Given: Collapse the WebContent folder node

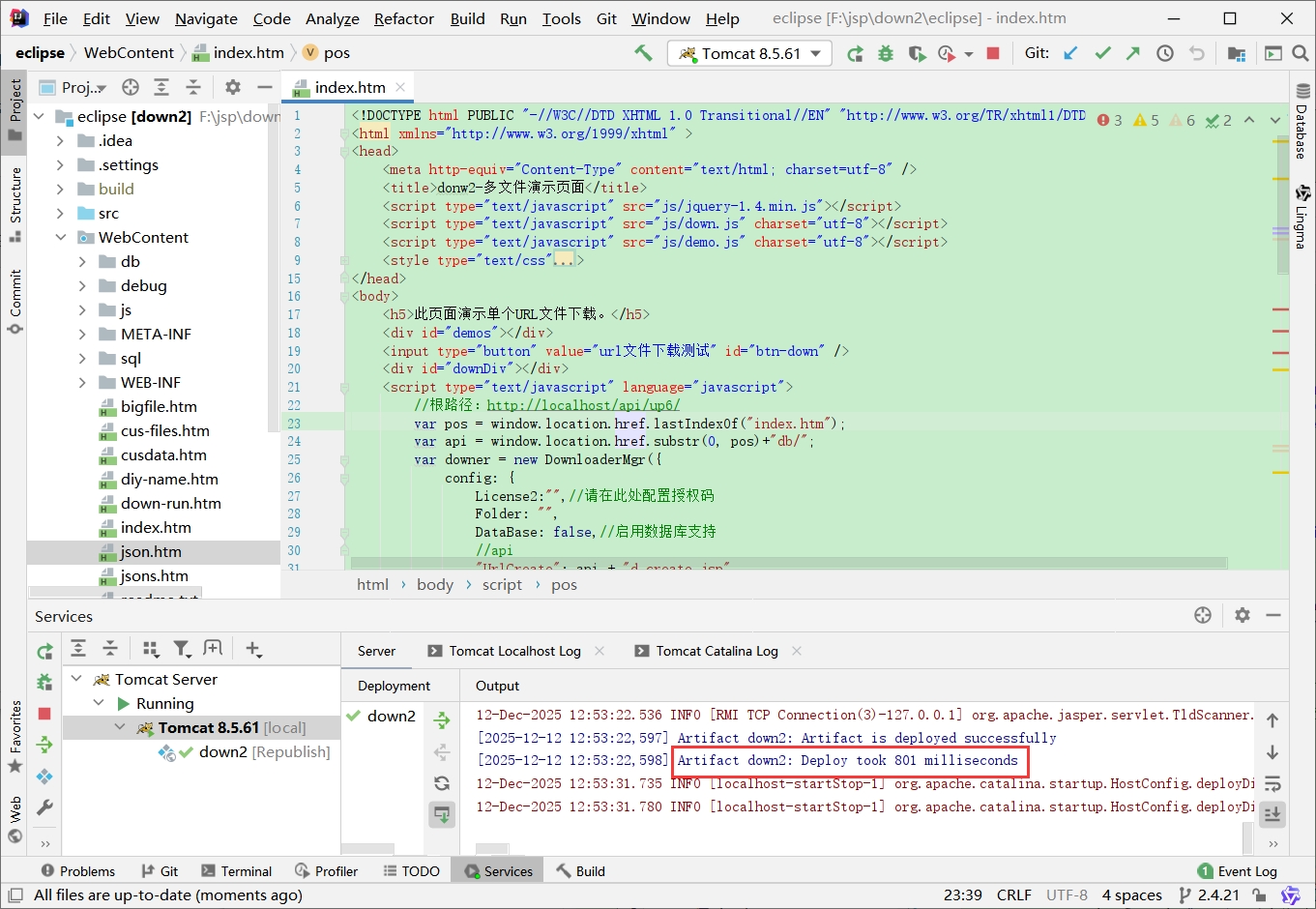Looking at the screenshot, I should (61, 238).
